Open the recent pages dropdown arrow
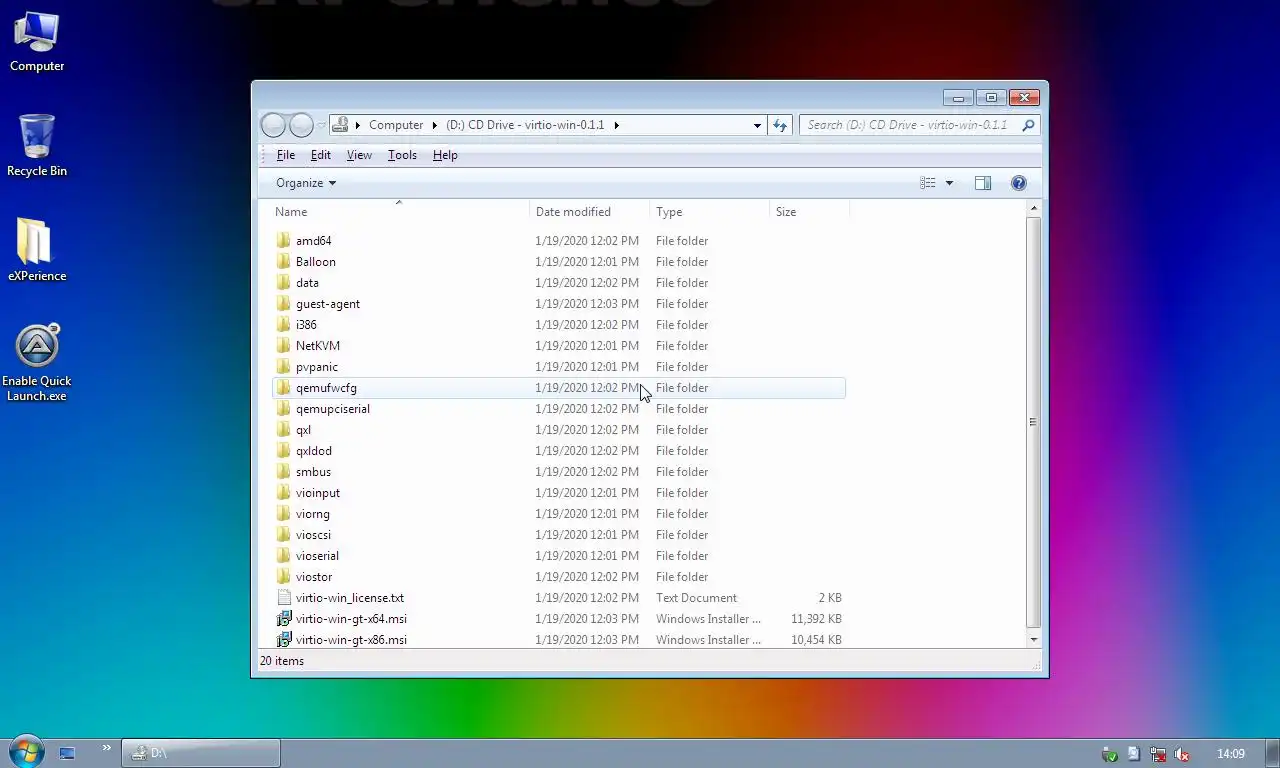This screenshot has width=1280, height=768. [321, 125]
